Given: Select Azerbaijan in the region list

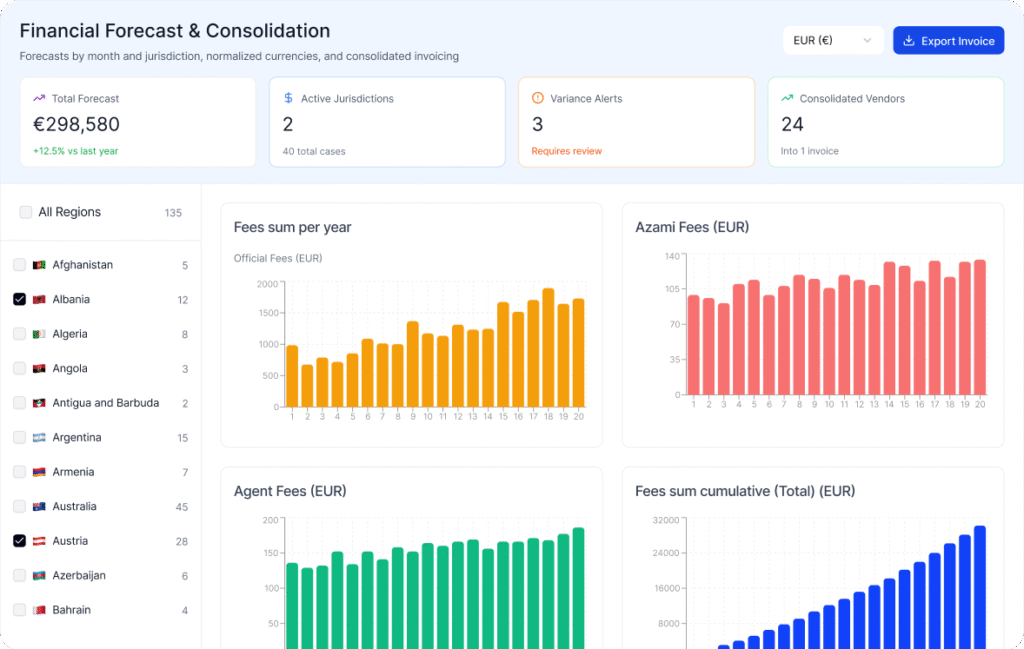Looking at the screenshot, I should coord(78,576).
